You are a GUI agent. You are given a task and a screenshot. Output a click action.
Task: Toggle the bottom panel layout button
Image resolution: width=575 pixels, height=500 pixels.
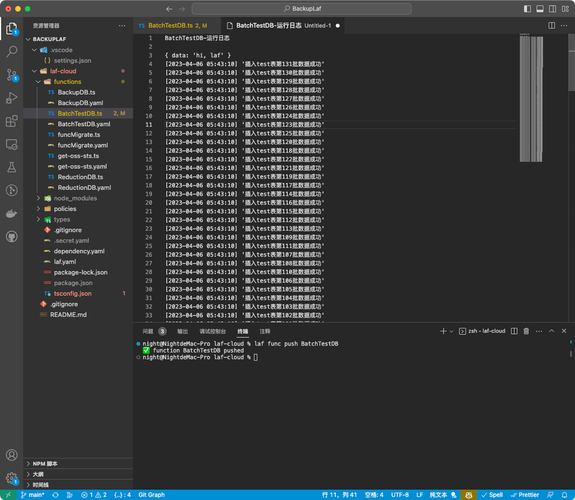540,9
